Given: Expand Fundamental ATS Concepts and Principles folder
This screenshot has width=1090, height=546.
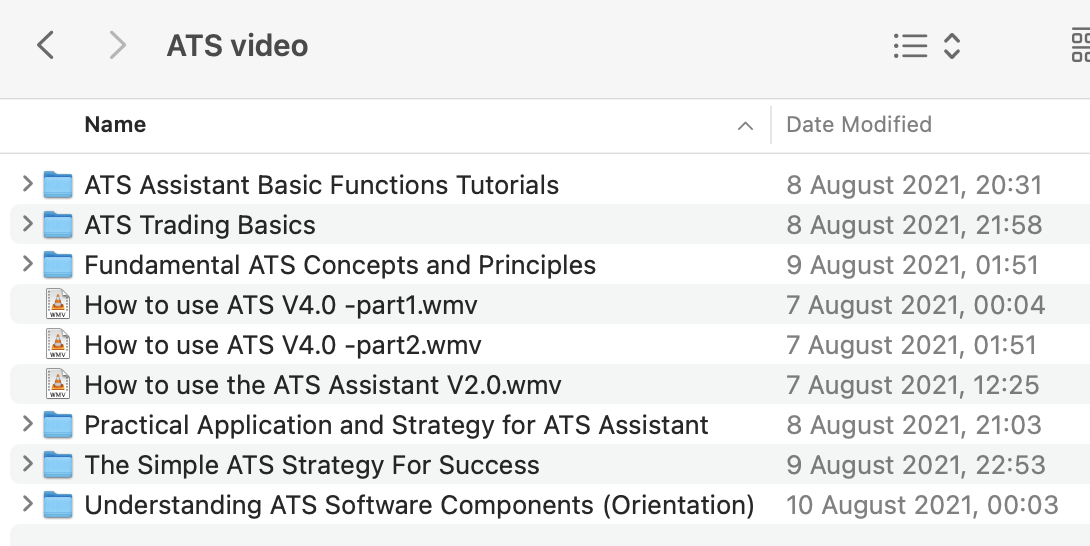Looking at the screenshot, I should 28,264.
